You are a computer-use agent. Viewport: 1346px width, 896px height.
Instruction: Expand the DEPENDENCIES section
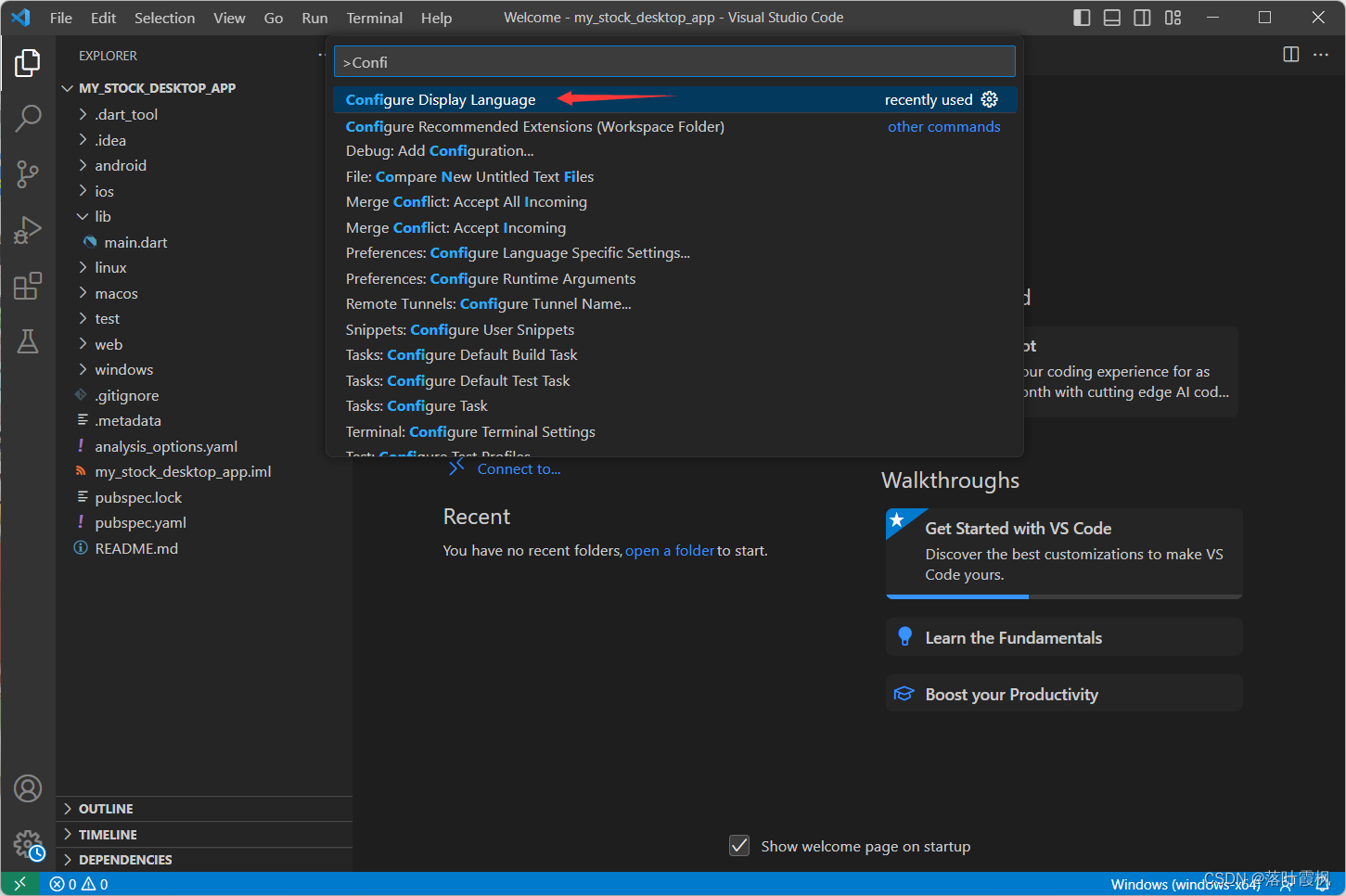[67, 860]
